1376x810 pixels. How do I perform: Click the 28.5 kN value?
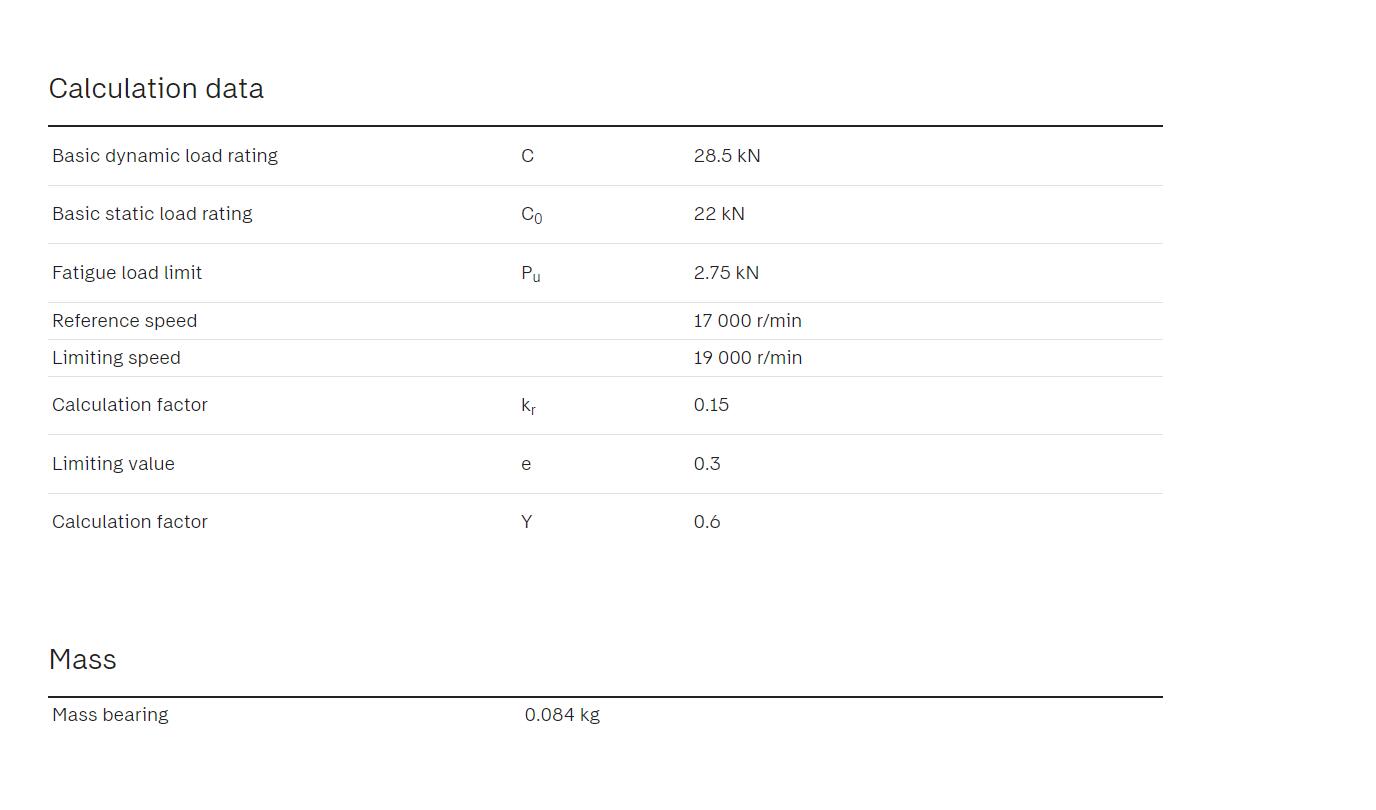[x=727, y=156]
